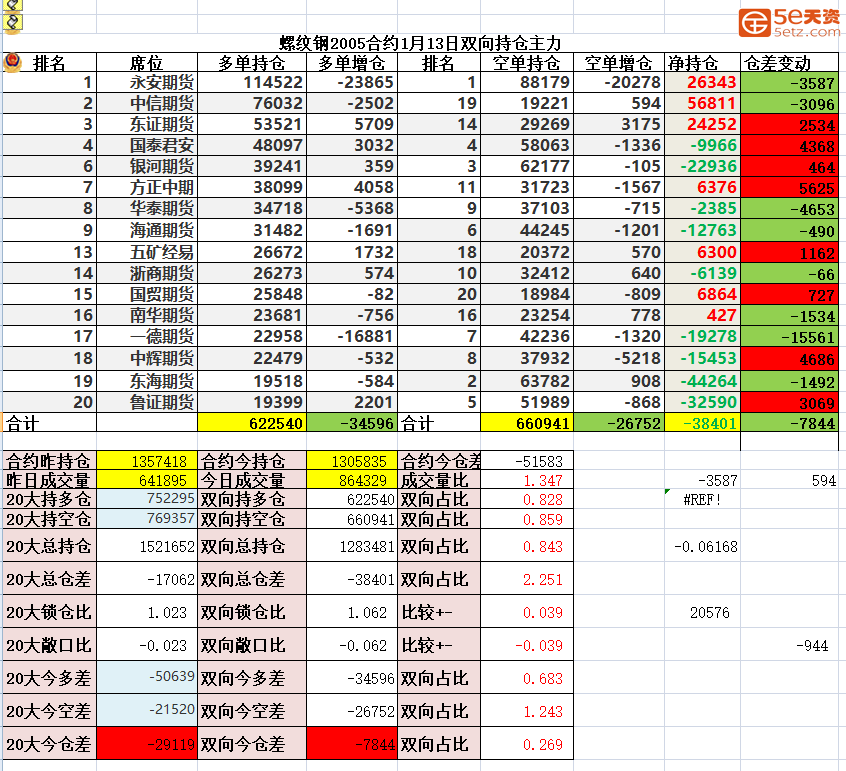
Task: Click the 东证期货 seat cell
Action: click(147, 124)
